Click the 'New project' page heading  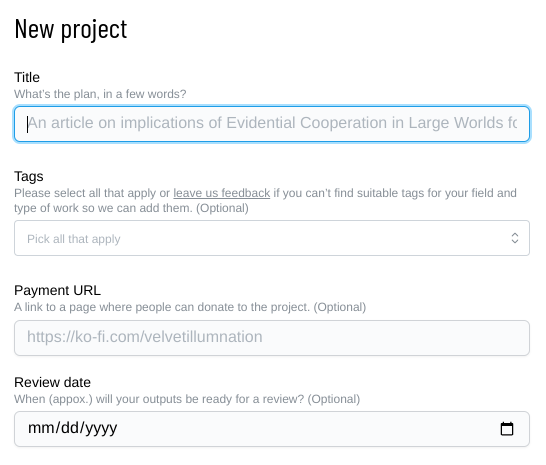click(x=71, y=30)
